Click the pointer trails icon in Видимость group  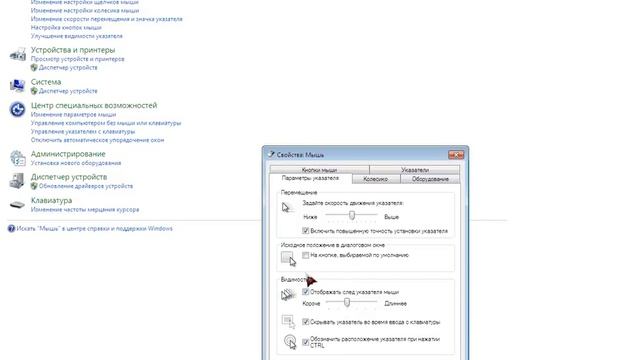(x=288, y=294)
